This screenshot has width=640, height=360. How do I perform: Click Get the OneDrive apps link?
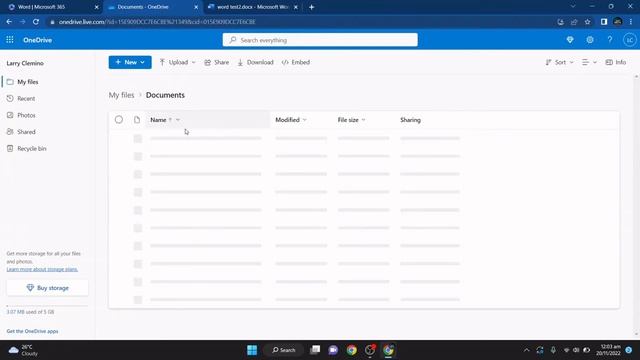pos(32,331)
